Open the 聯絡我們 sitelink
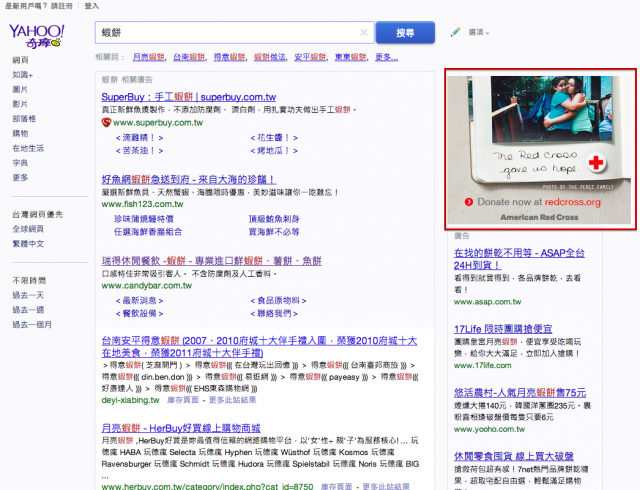This screenshot has height=490, width=640. 274,314
